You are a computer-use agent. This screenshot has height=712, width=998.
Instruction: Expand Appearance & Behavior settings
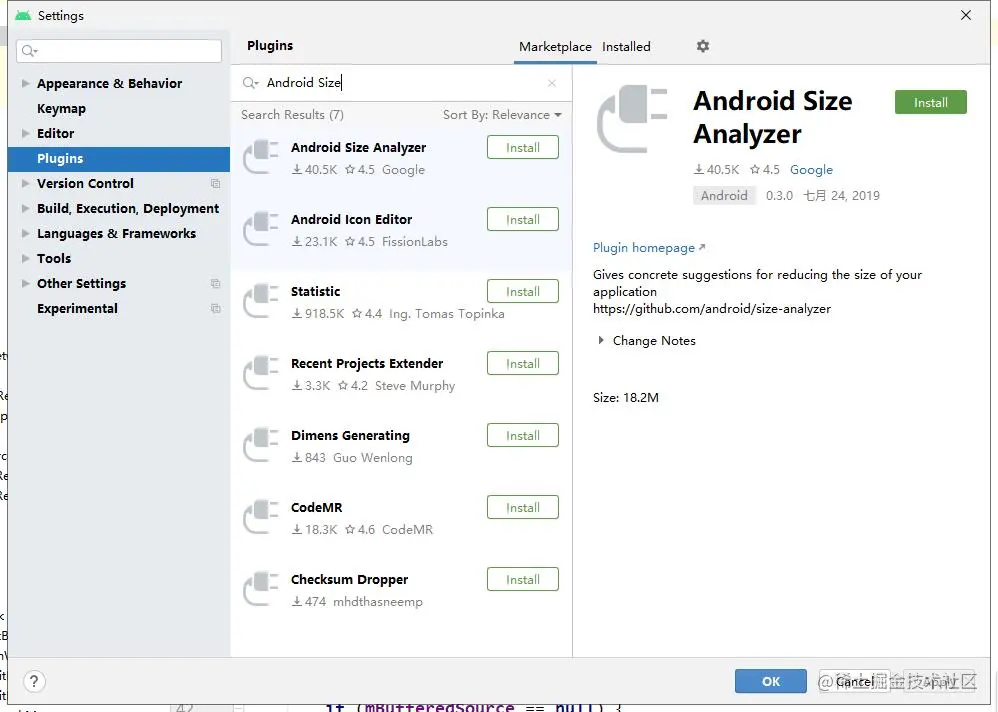[x=25, y=83]
